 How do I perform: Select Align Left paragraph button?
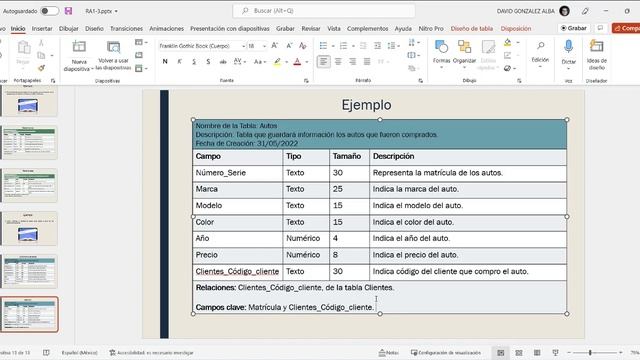point(324,62)
